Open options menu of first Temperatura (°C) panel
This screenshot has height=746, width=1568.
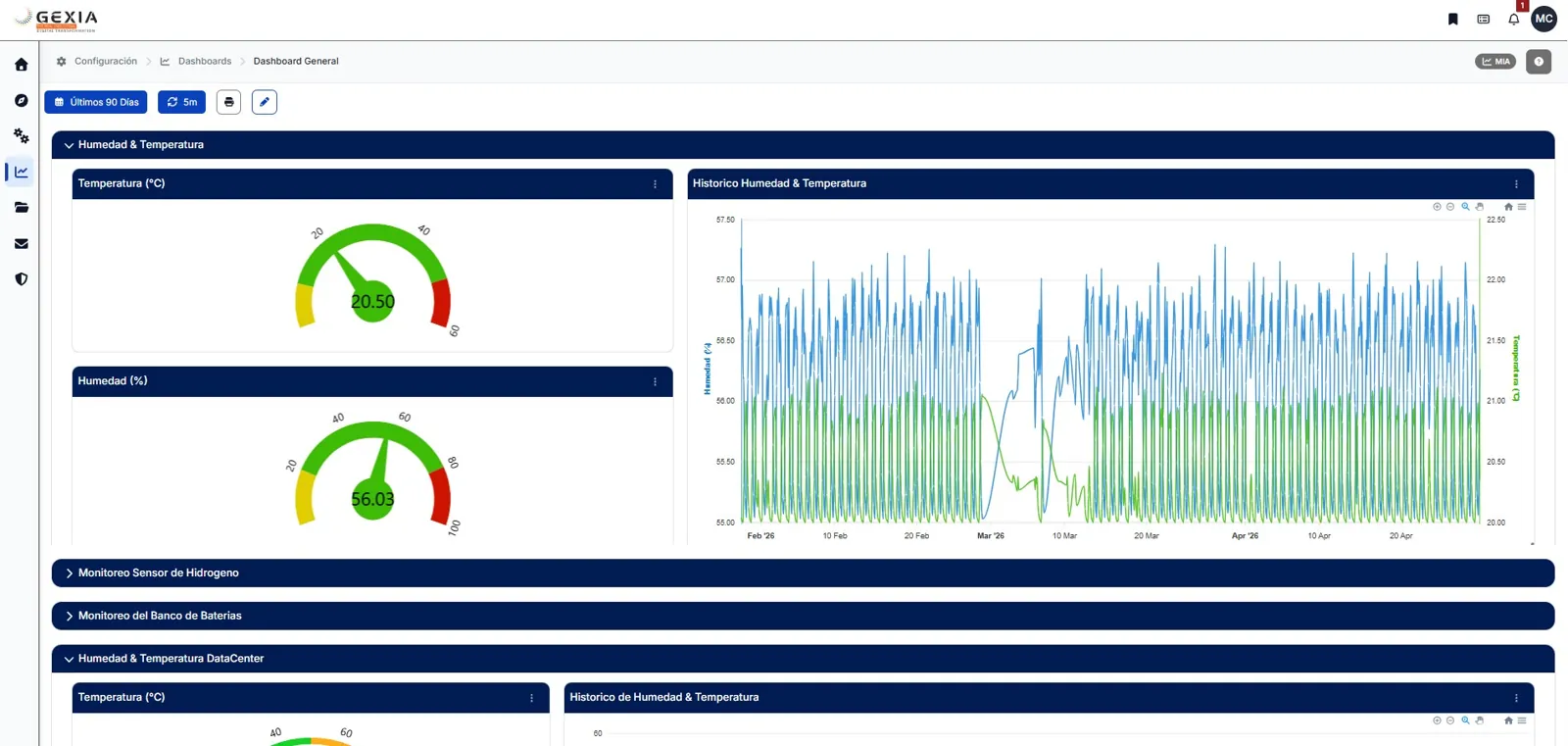click(656, 184)
